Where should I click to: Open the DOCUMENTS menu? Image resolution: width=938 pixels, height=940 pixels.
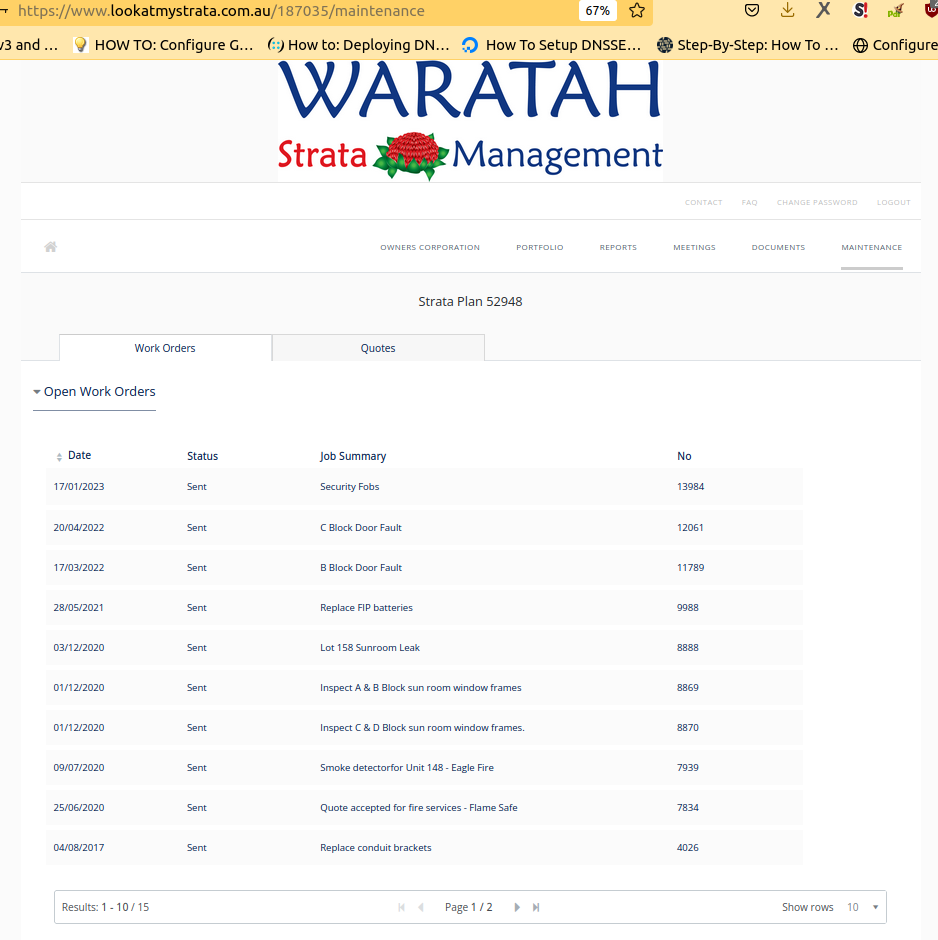tap(778, 247)
